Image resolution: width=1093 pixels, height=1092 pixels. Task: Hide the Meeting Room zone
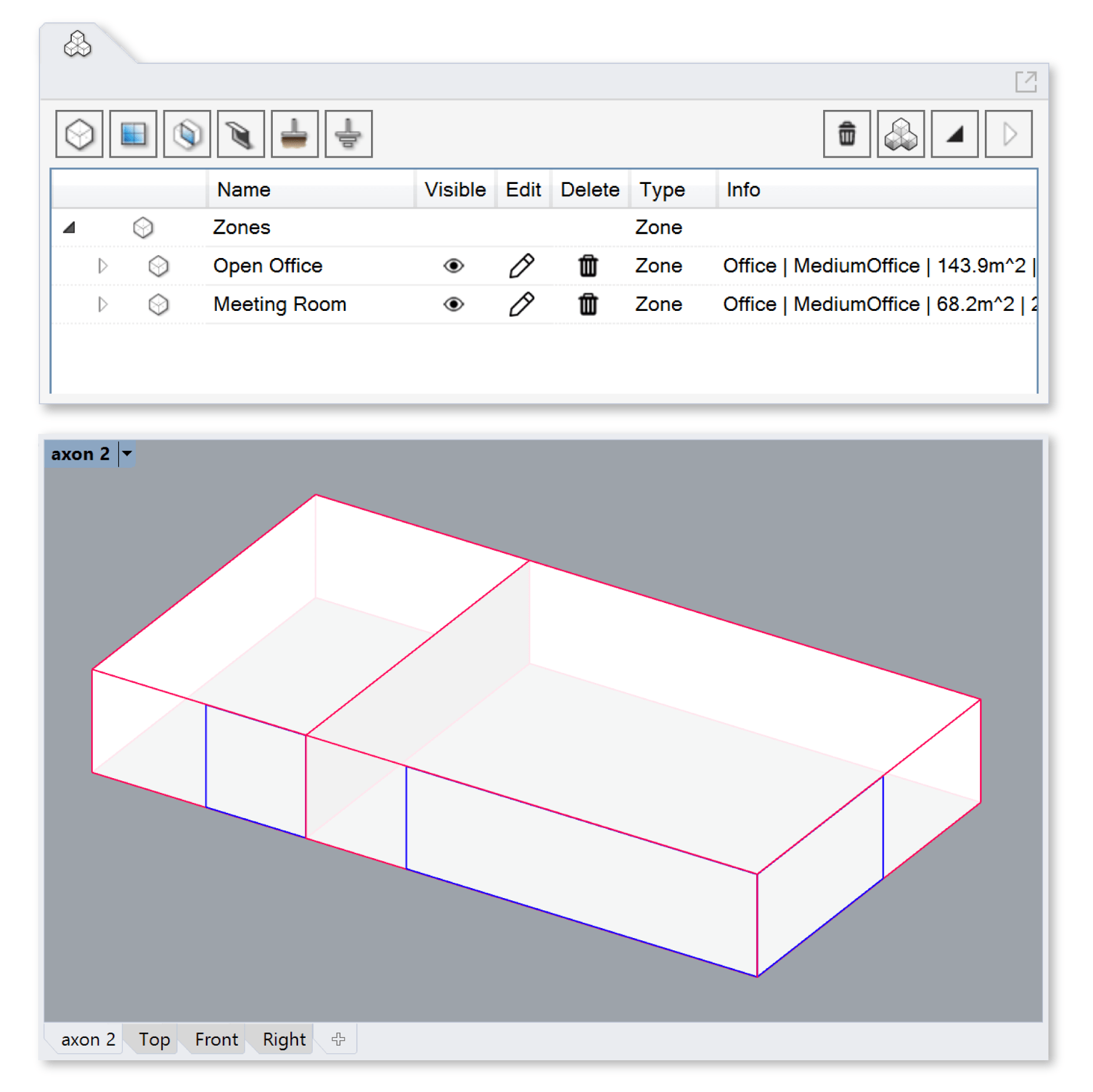coord(454,304)
